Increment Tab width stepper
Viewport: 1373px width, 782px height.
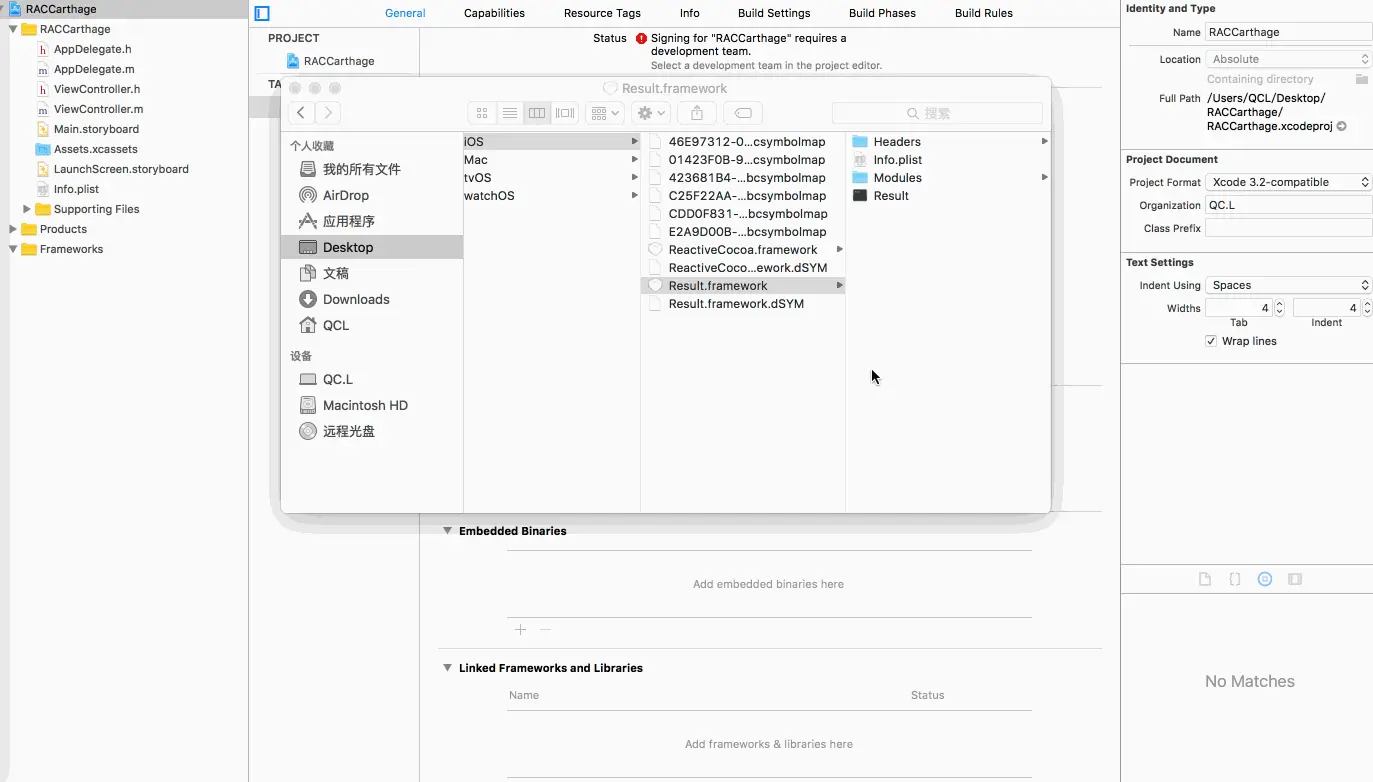[x=1280, y=304]
